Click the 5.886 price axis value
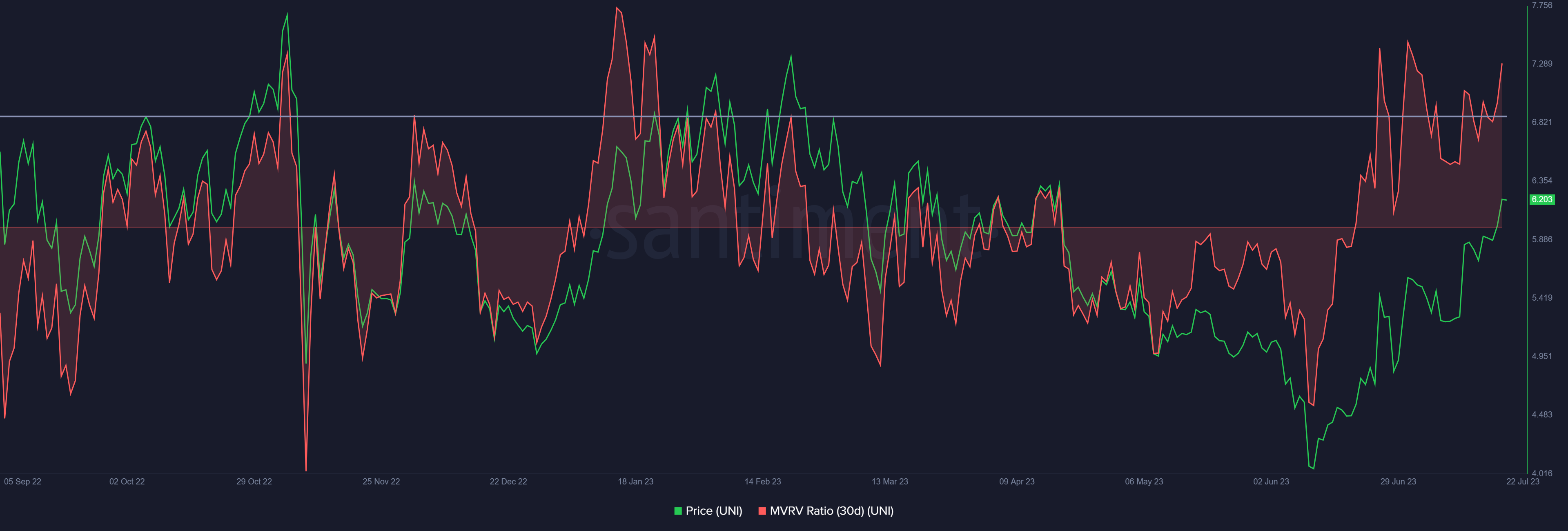The image size is (1568, 531). (1542, 239)
